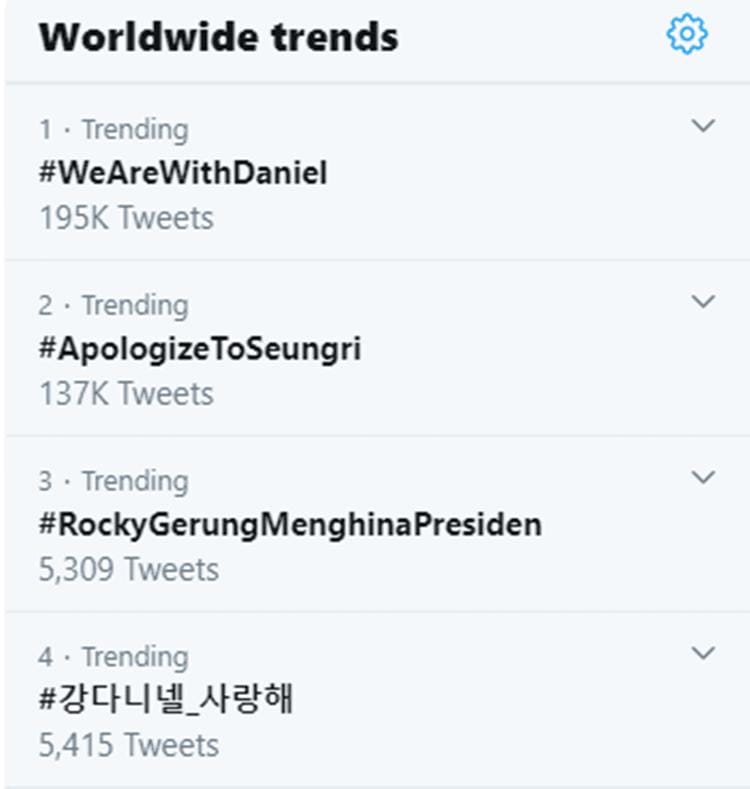Select the #RockyGerungMenghinaPresiden hashtag
This screenshot has width=750, height=789.
(290, 525)
